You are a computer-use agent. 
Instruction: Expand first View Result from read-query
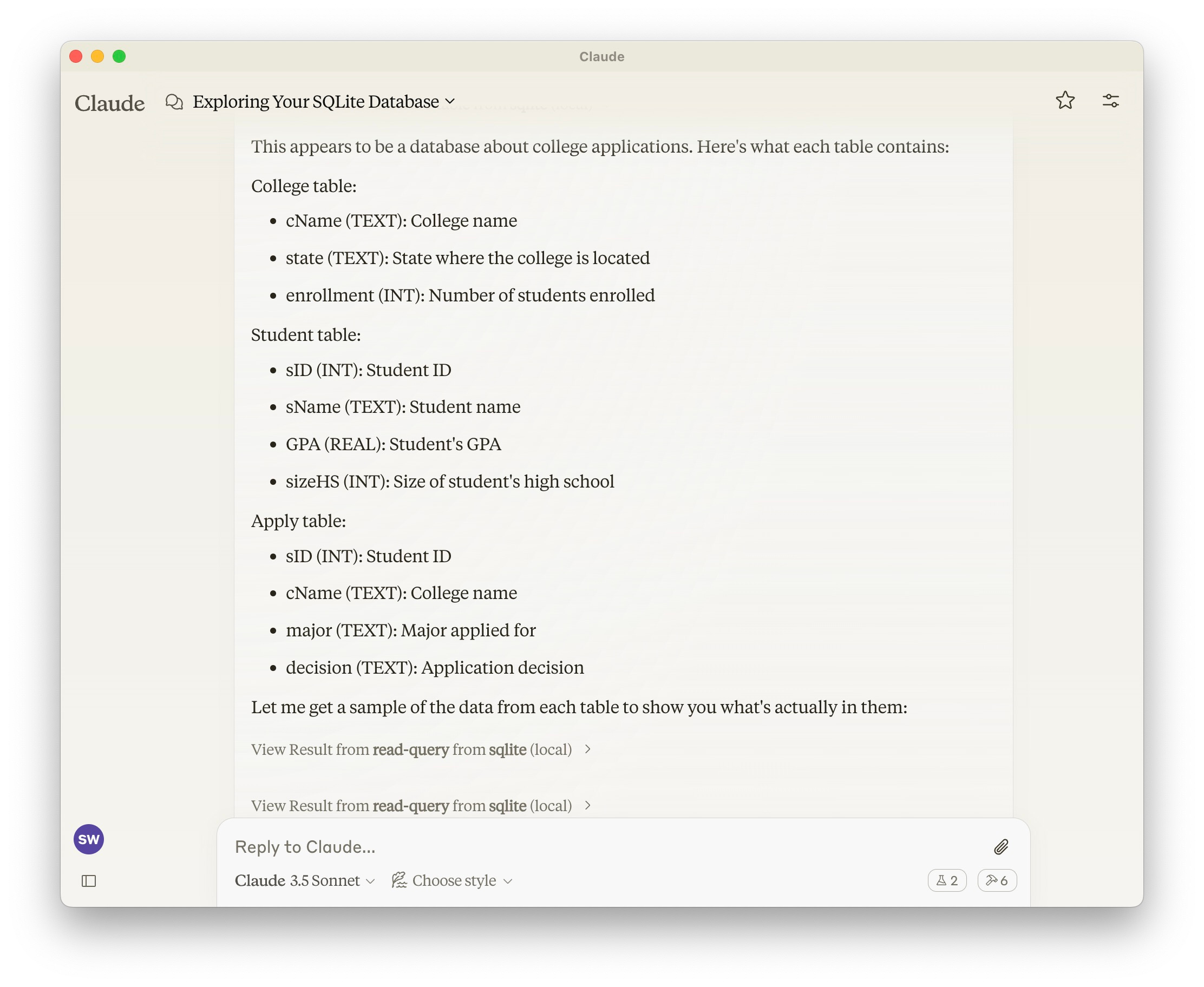pos(421,749)
